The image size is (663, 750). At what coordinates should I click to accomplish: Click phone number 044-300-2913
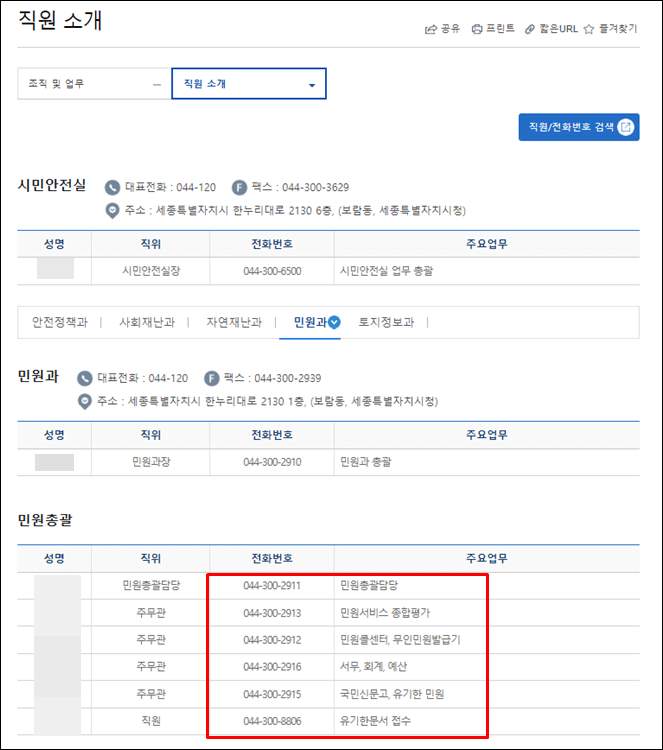(x=272, y=613)
